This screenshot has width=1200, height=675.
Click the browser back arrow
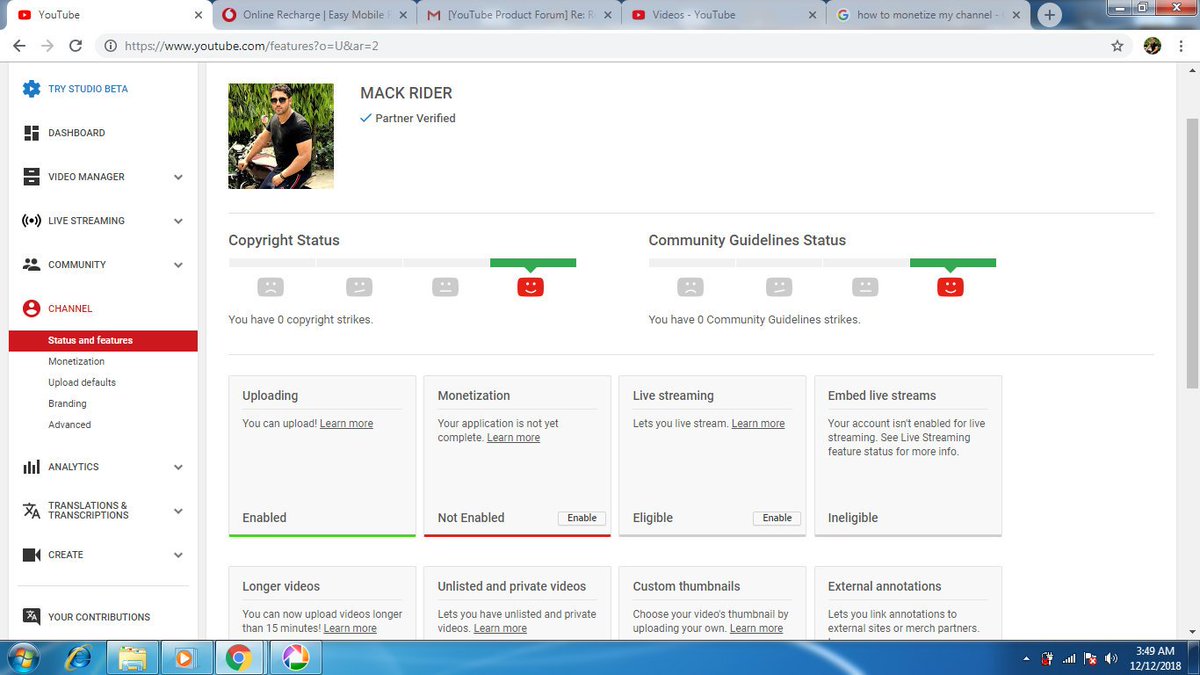coord(19,46)
